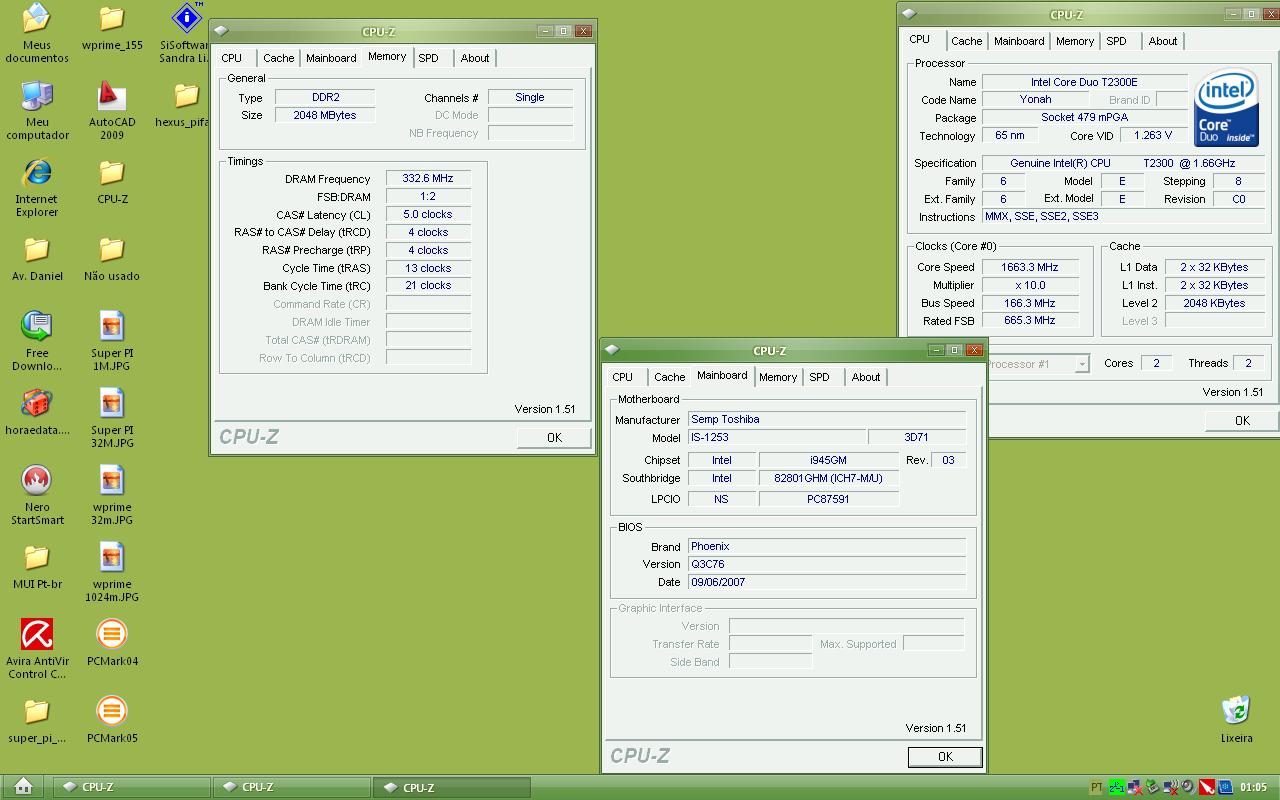Click the home start button on the taskbar
The height and width of the screenshot is (800, 1280).
click(x=24, y=786)
